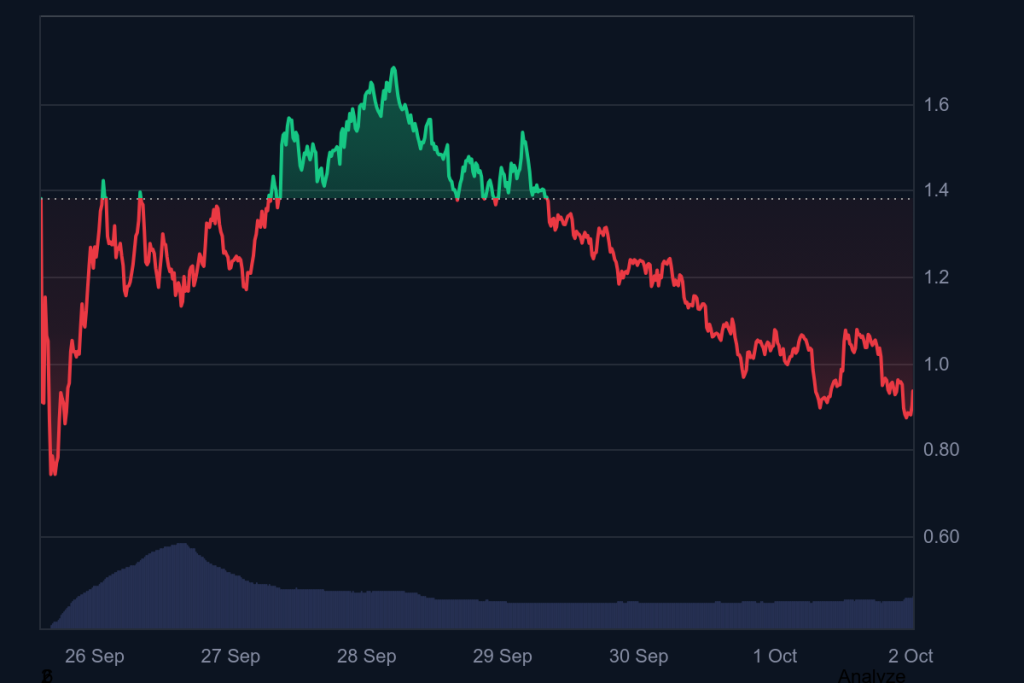This screenshot has width=1024, height=683.
Task: Click the partially hidden icon at bottom-left corner
Action: click(x=46, y=677)
